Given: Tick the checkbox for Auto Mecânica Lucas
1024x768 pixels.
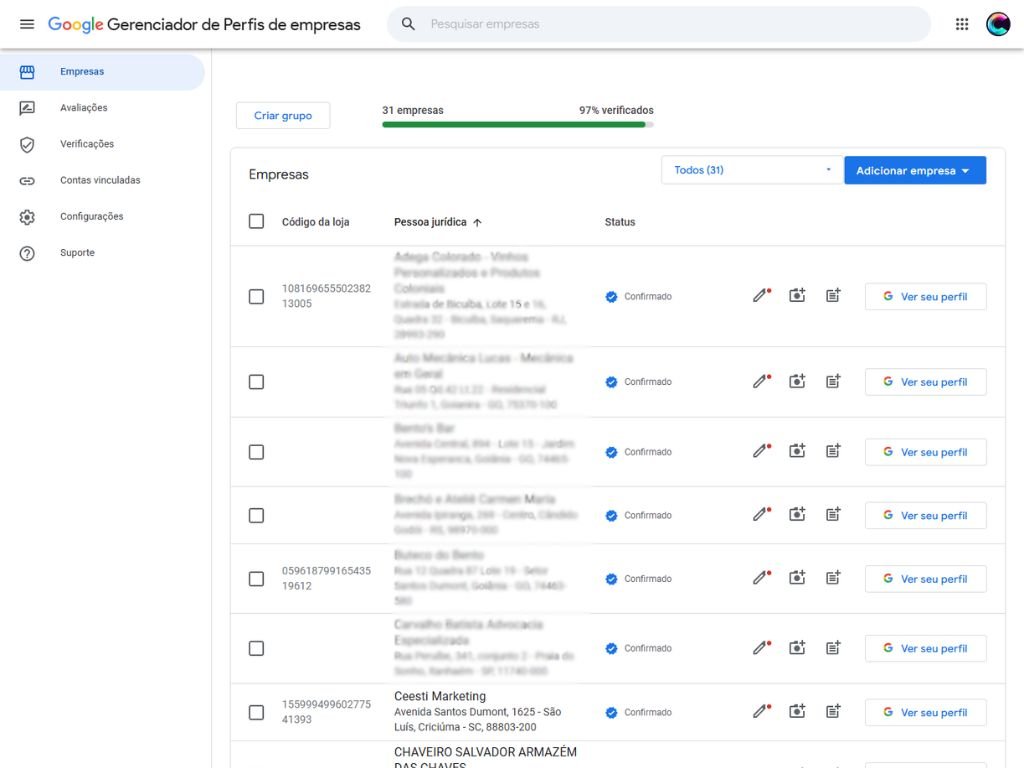Looking at the screenshot, I should [256, 381].
